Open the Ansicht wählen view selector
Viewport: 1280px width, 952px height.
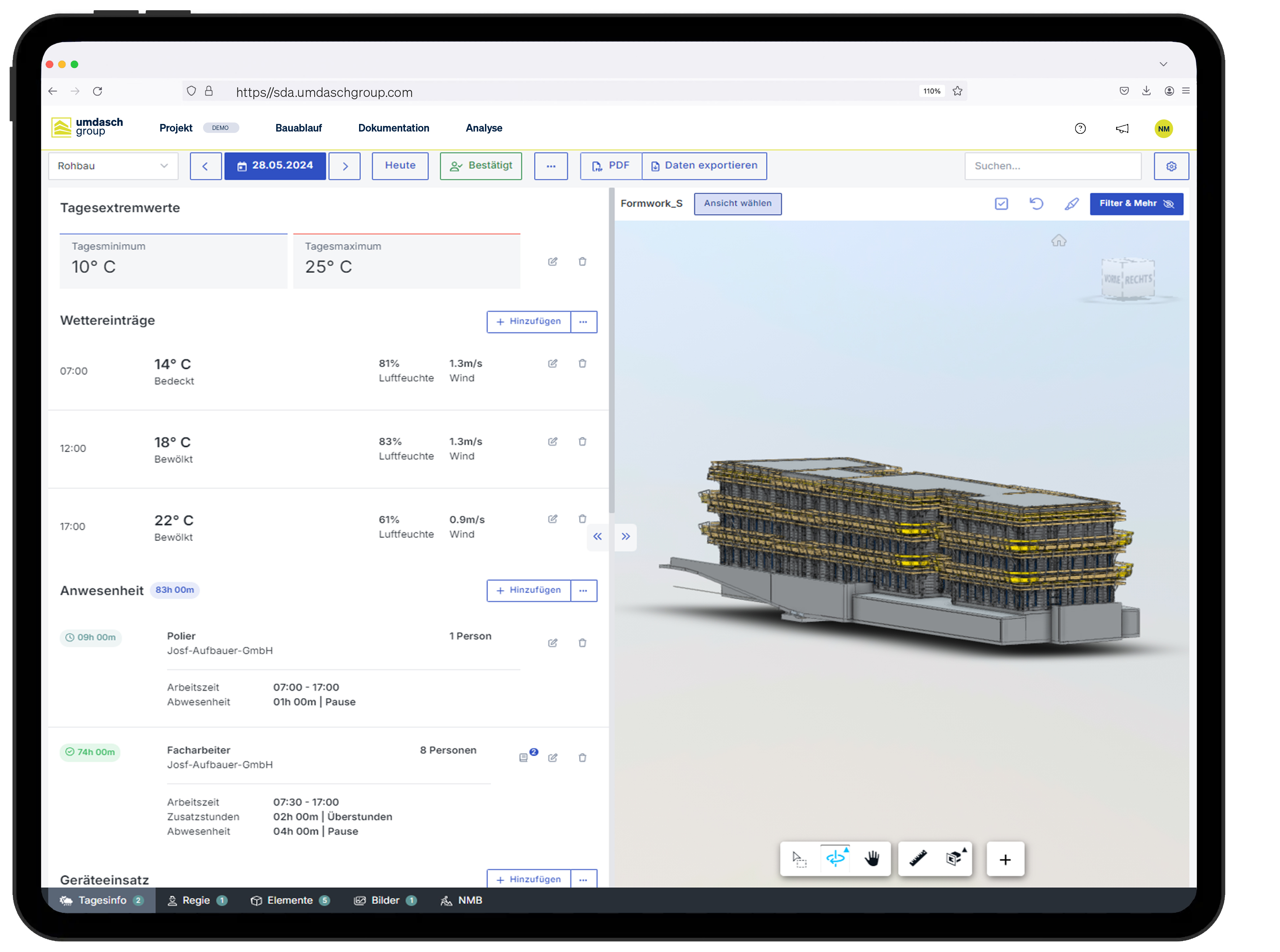click(x=738, y=203)
